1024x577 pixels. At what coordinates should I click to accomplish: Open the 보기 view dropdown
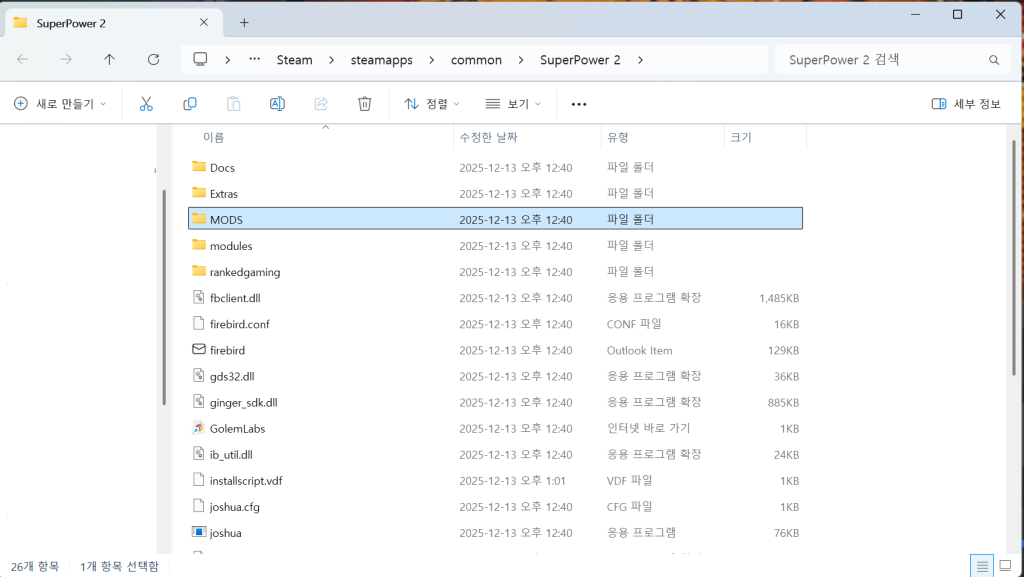click(x=512, y=104)
